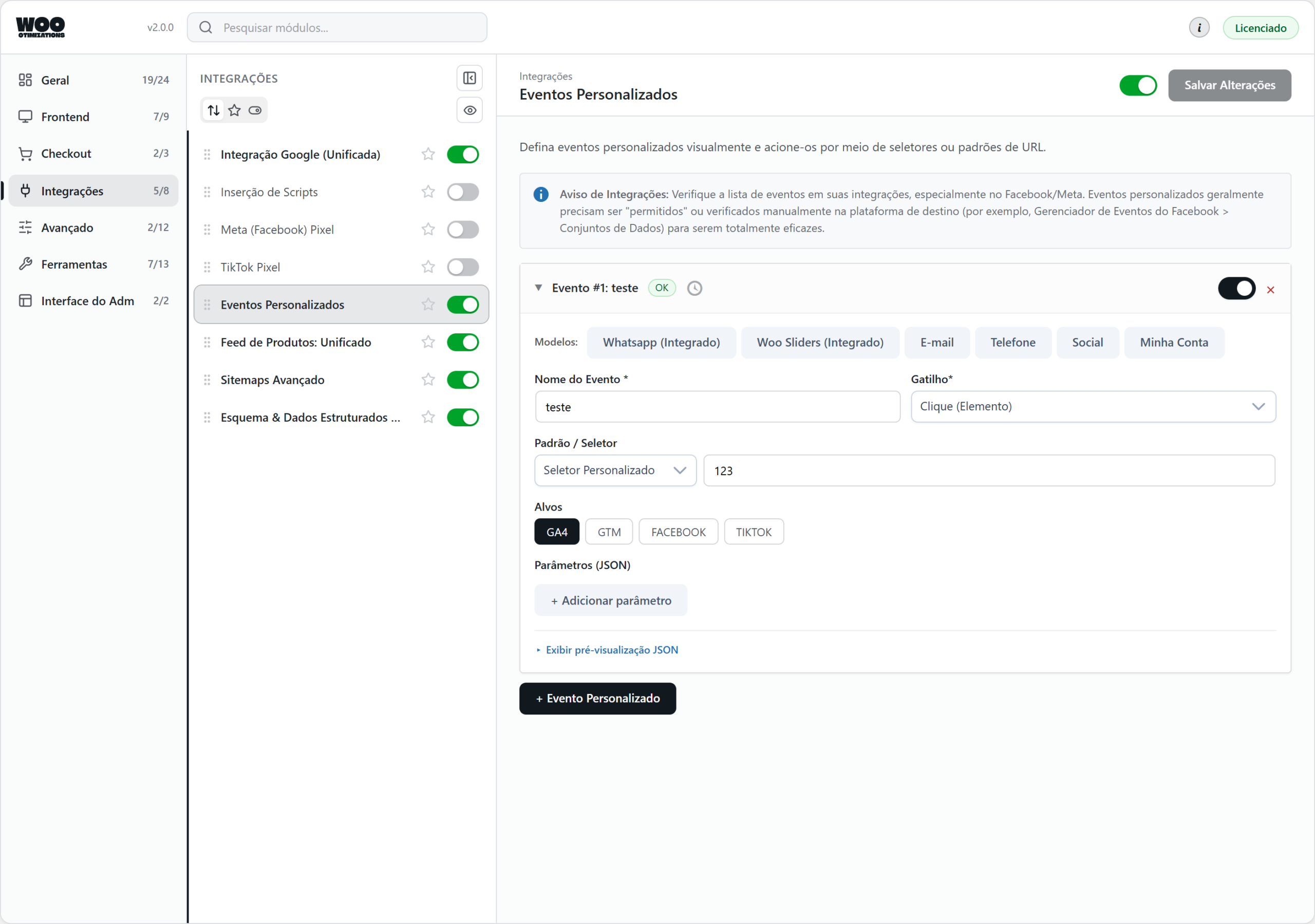Click the clock history icon on Evento #1
The width and height of the screenshot is (1315, 924).
coord(694,288)
